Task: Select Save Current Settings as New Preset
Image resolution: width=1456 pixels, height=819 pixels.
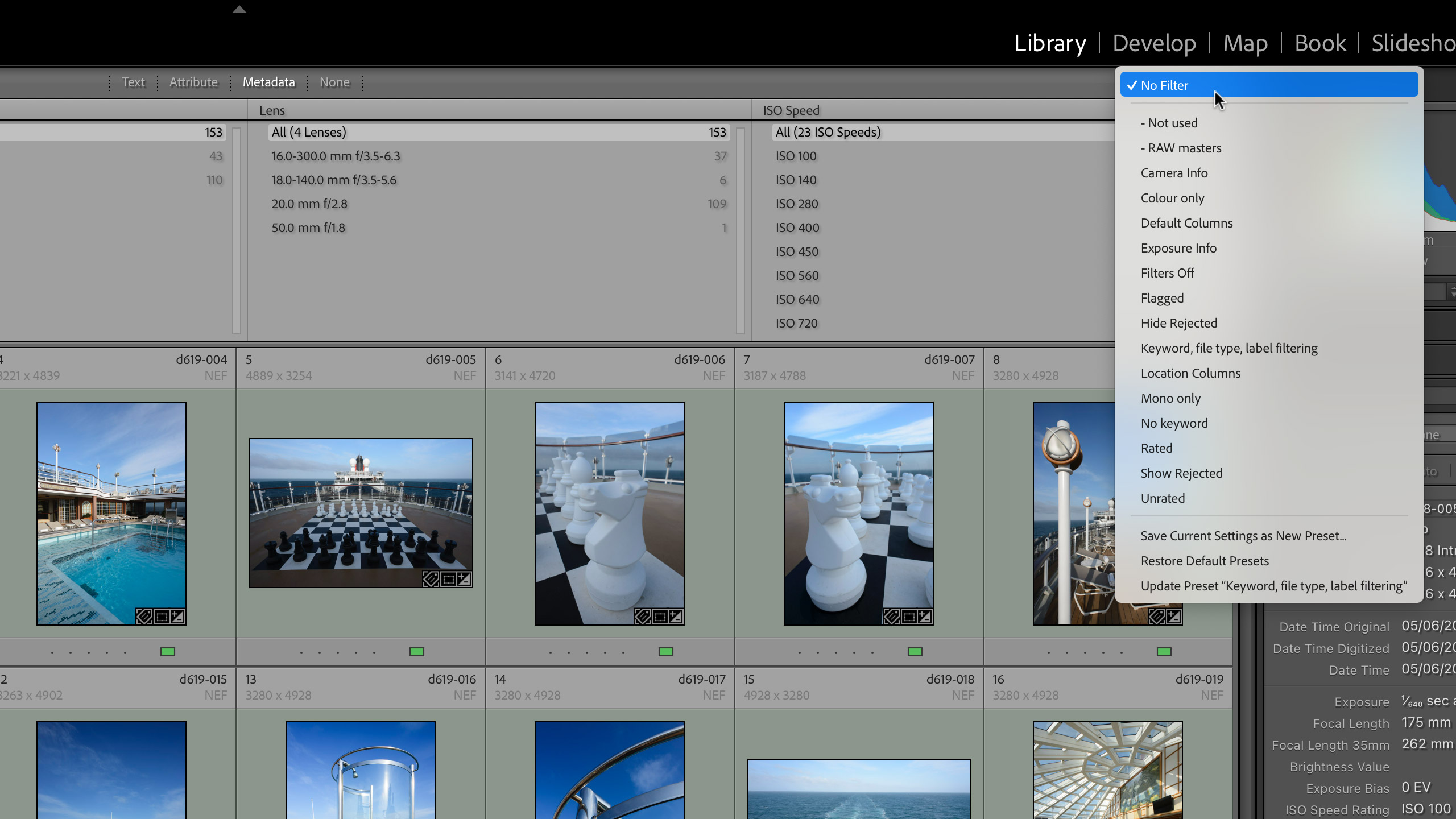Action: point(1243,536)
